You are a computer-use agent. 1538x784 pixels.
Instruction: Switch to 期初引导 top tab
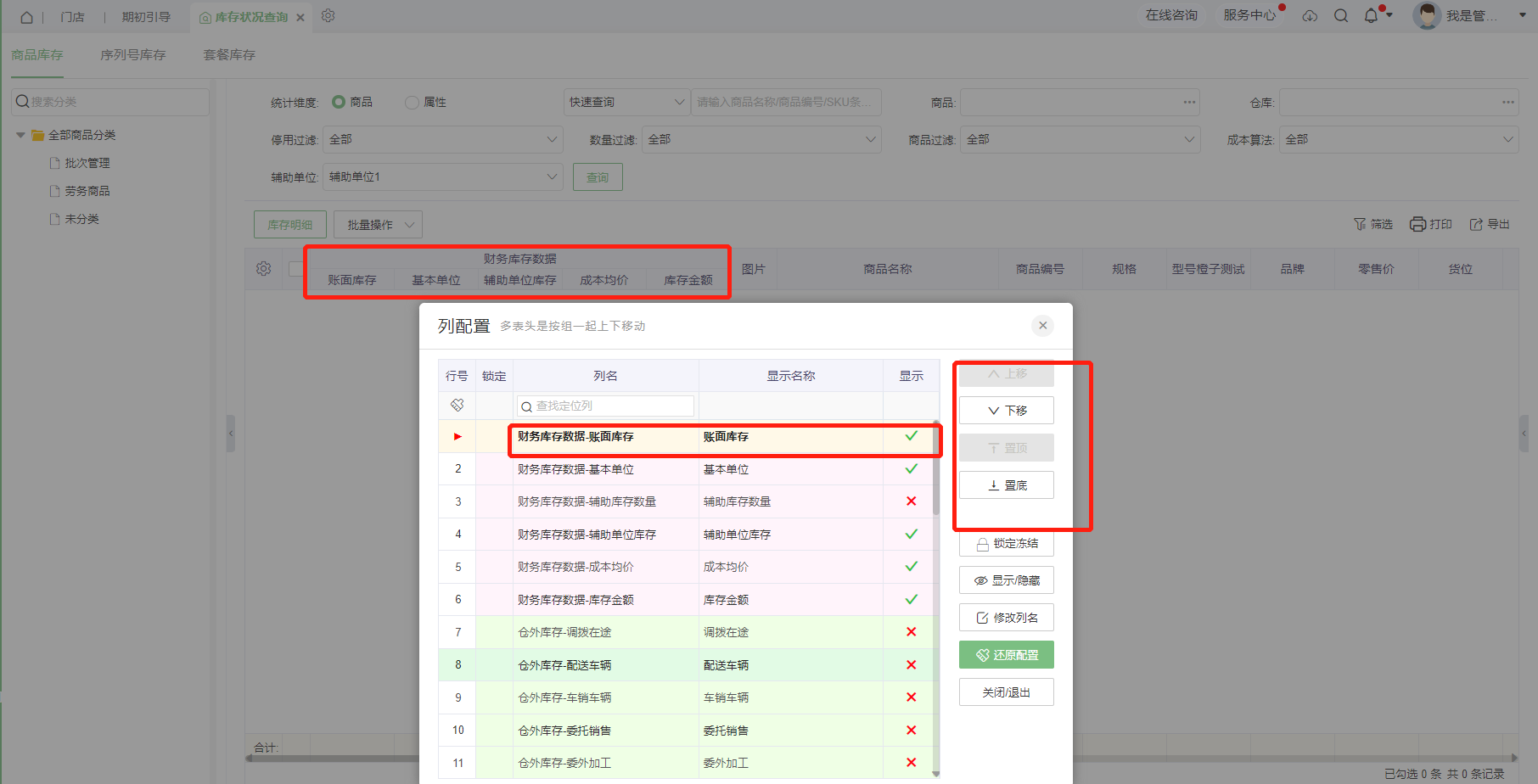click(146, 17)
